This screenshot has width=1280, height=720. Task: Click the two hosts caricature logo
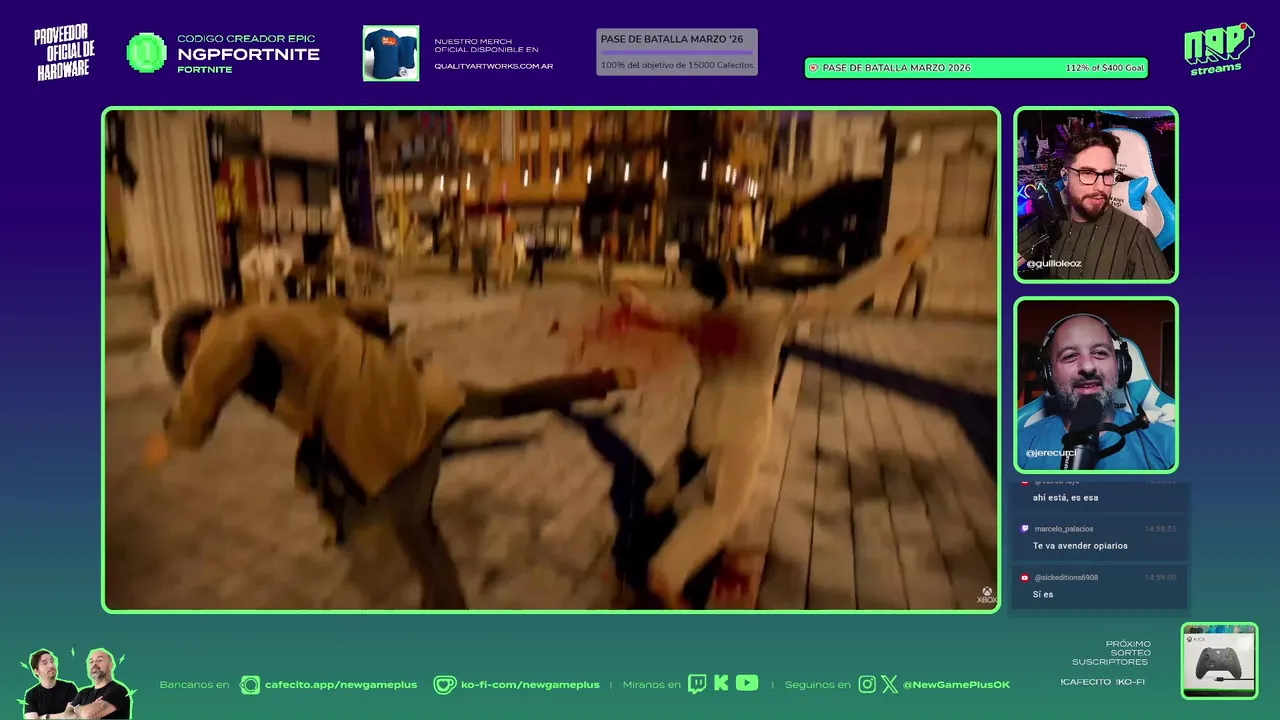[x=77, y=682]
